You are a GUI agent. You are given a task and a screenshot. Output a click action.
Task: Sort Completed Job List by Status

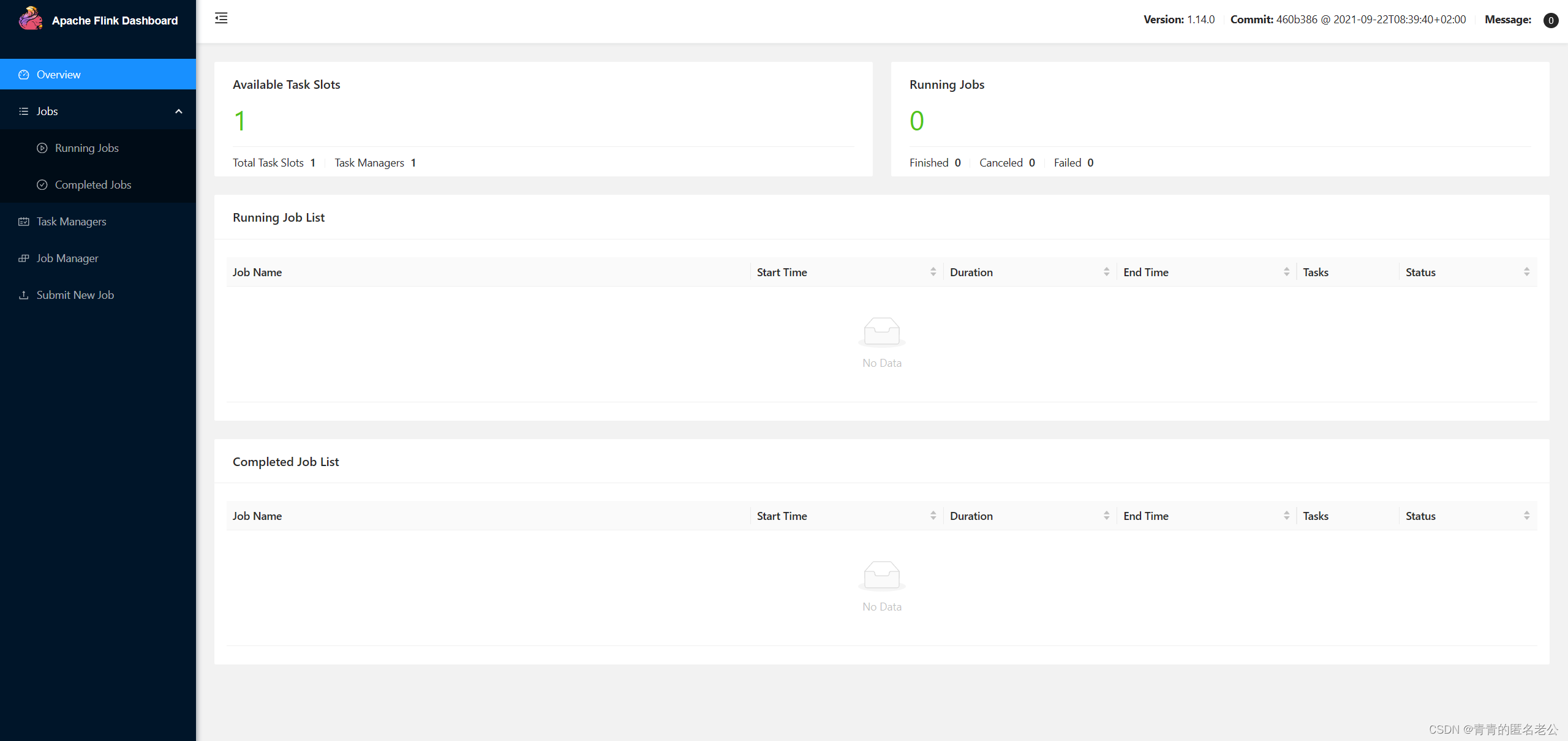pyautogui.click(x=1526, y=516)
